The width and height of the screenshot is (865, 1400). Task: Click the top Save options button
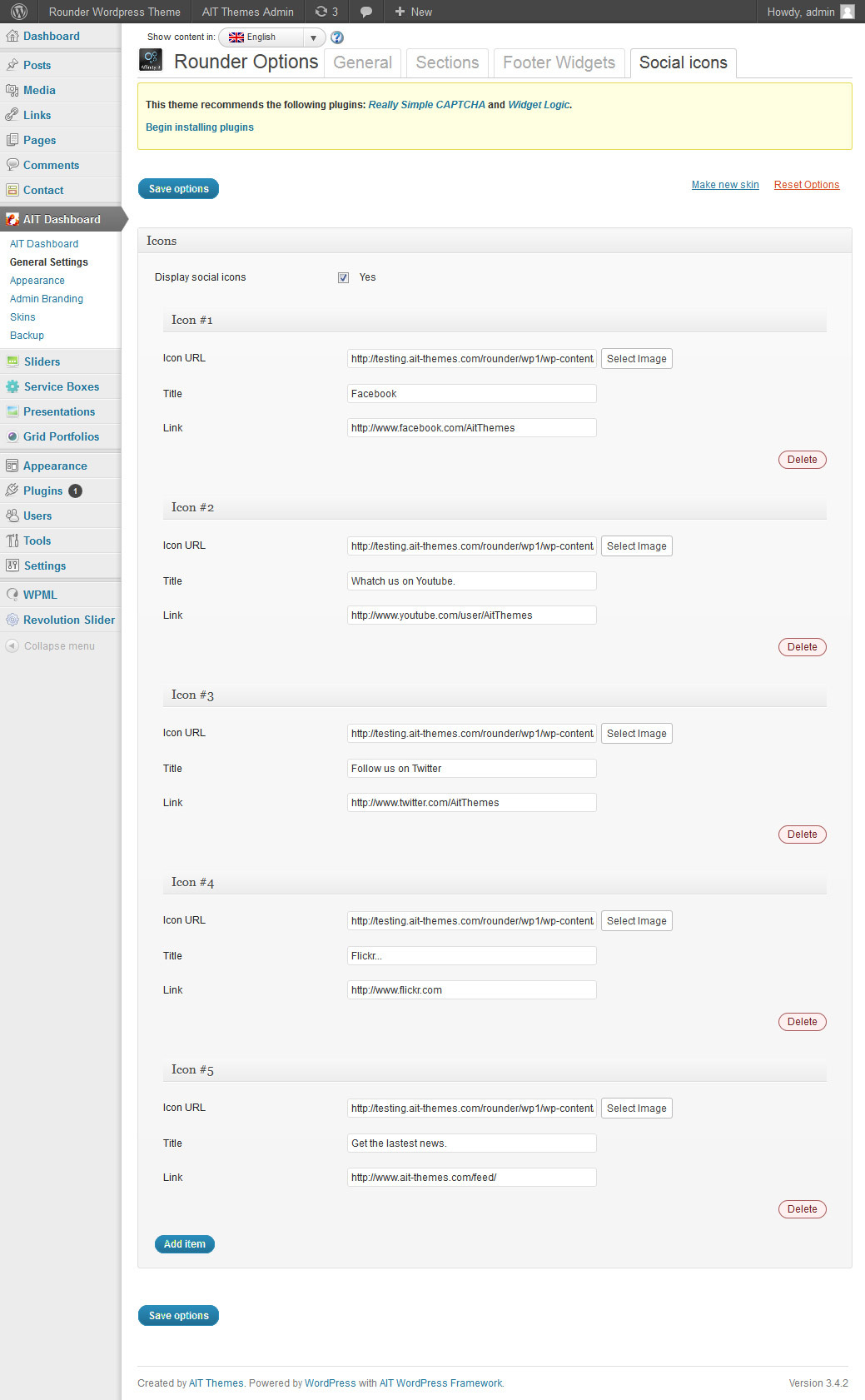pyautogui.click(x=178, y=189)
